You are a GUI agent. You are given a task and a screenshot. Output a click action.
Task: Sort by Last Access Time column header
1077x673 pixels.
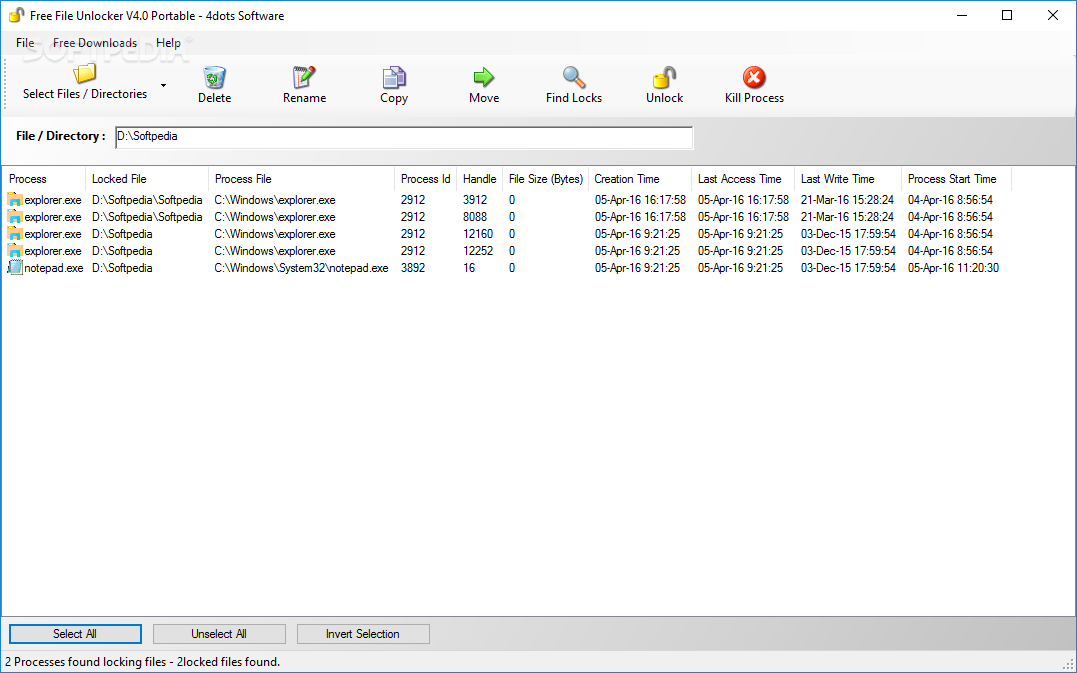click(x=743, y=179)
